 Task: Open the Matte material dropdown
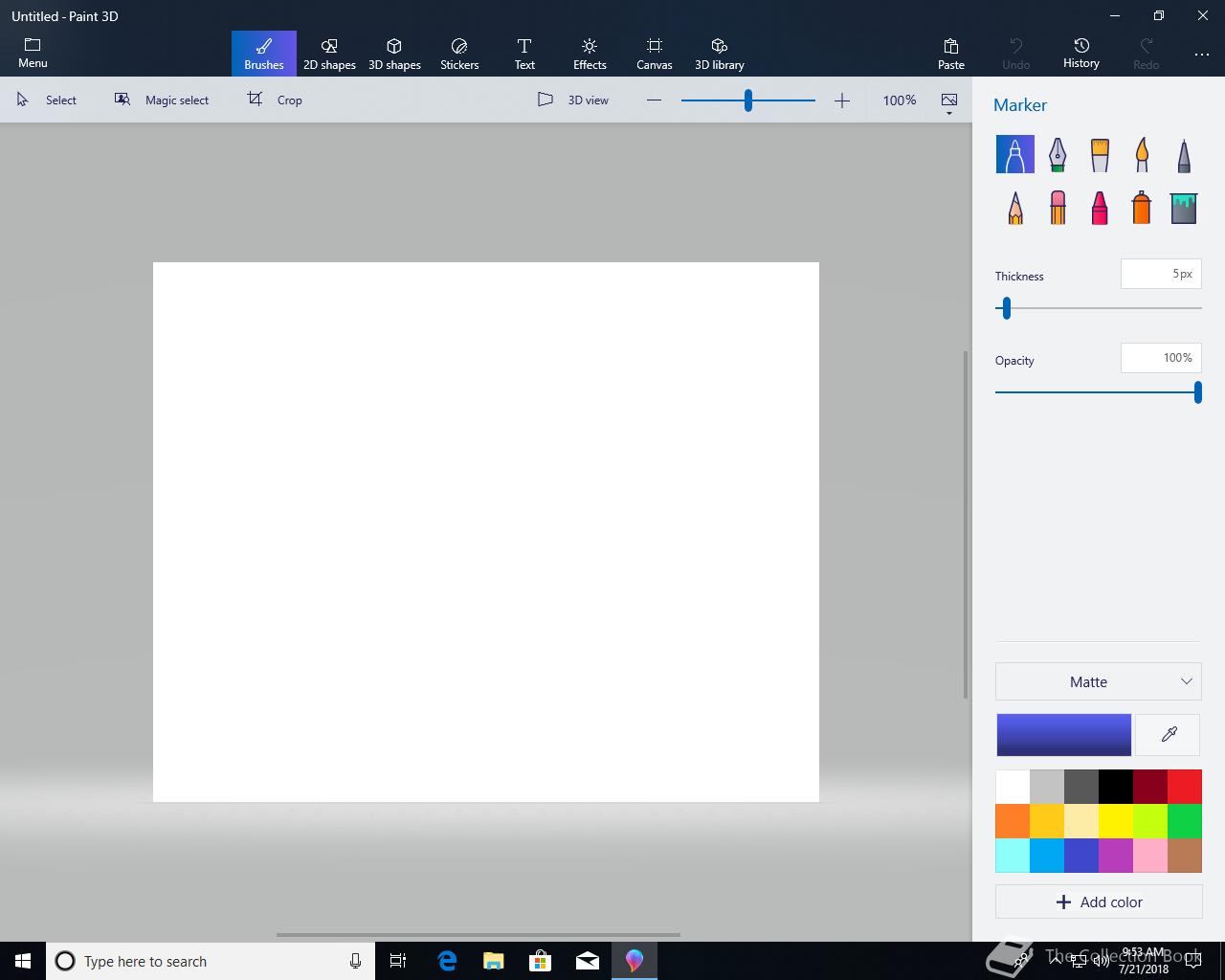pyautogui.click(x=1098, y=681)
